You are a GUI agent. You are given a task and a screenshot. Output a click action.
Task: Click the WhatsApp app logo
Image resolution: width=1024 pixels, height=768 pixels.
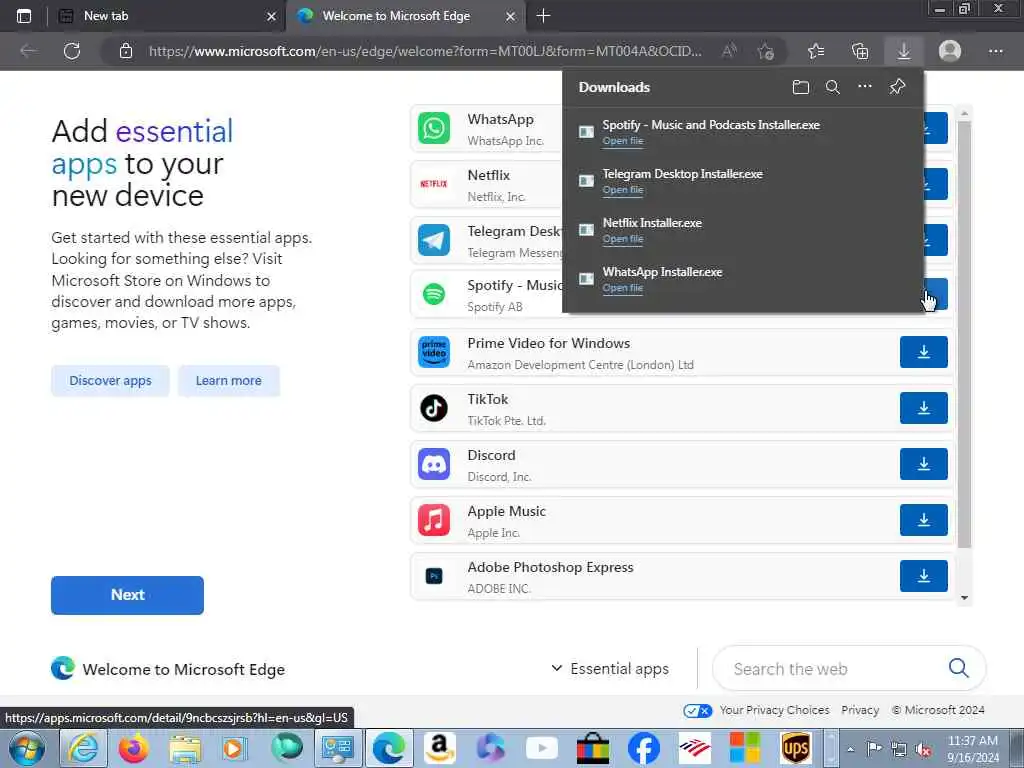434,128
